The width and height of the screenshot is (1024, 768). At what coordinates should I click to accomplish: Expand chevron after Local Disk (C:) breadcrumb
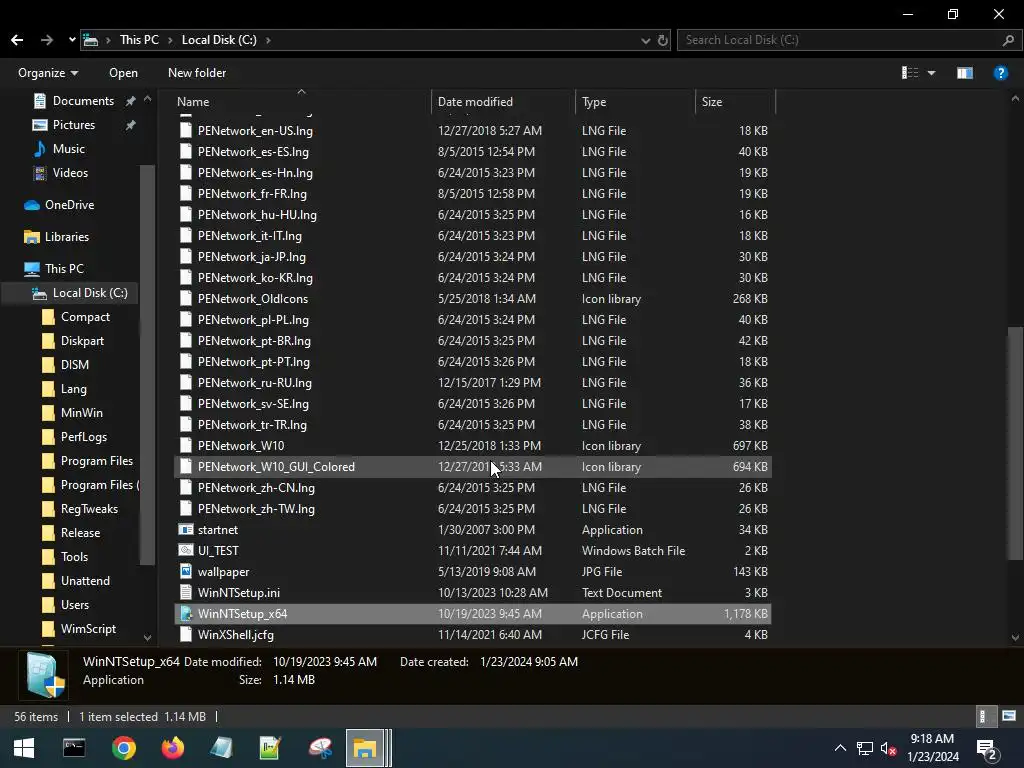[x=268, y=40]
